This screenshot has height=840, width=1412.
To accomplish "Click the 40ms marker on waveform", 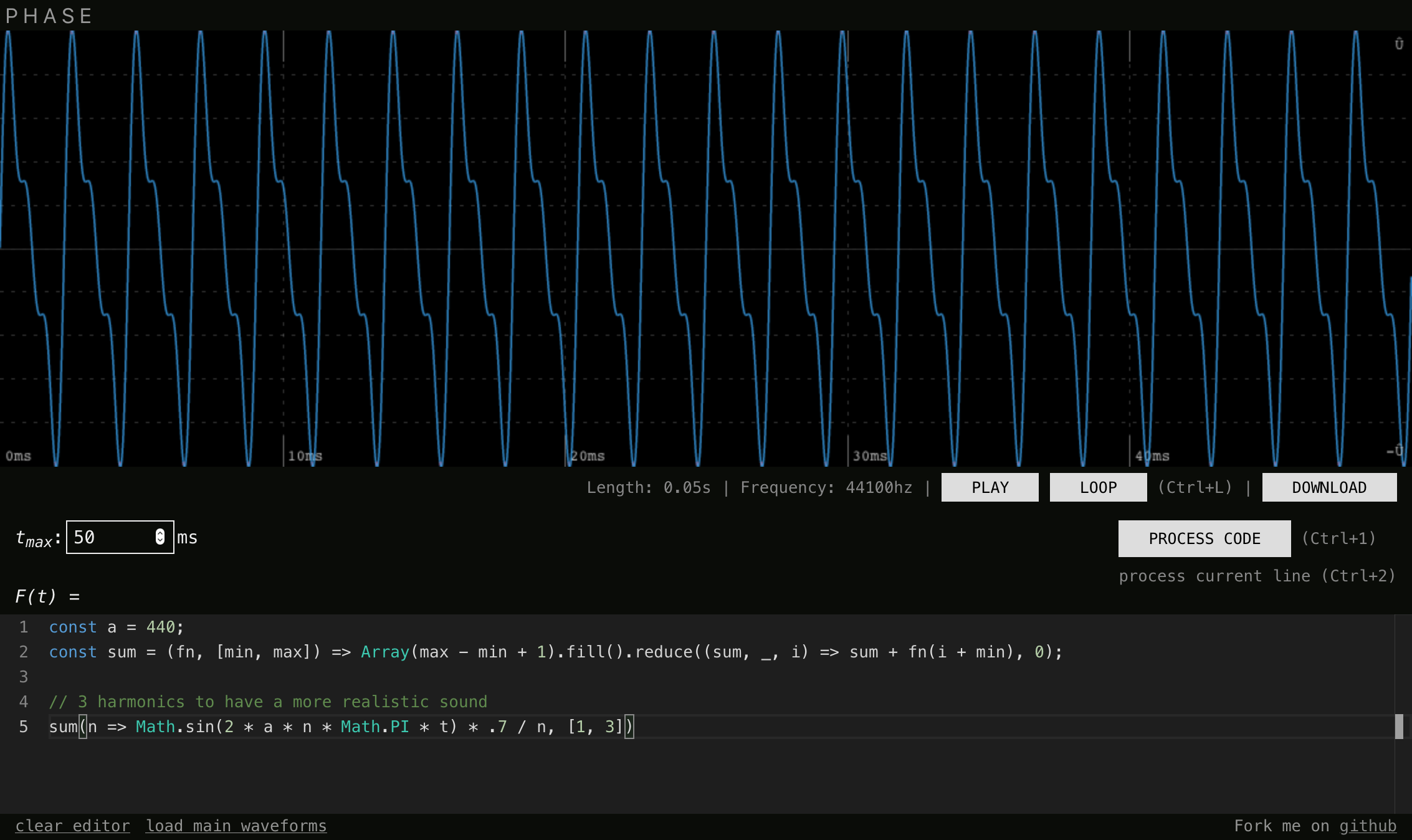I will pyautogui.click(x=1152, y=456).
